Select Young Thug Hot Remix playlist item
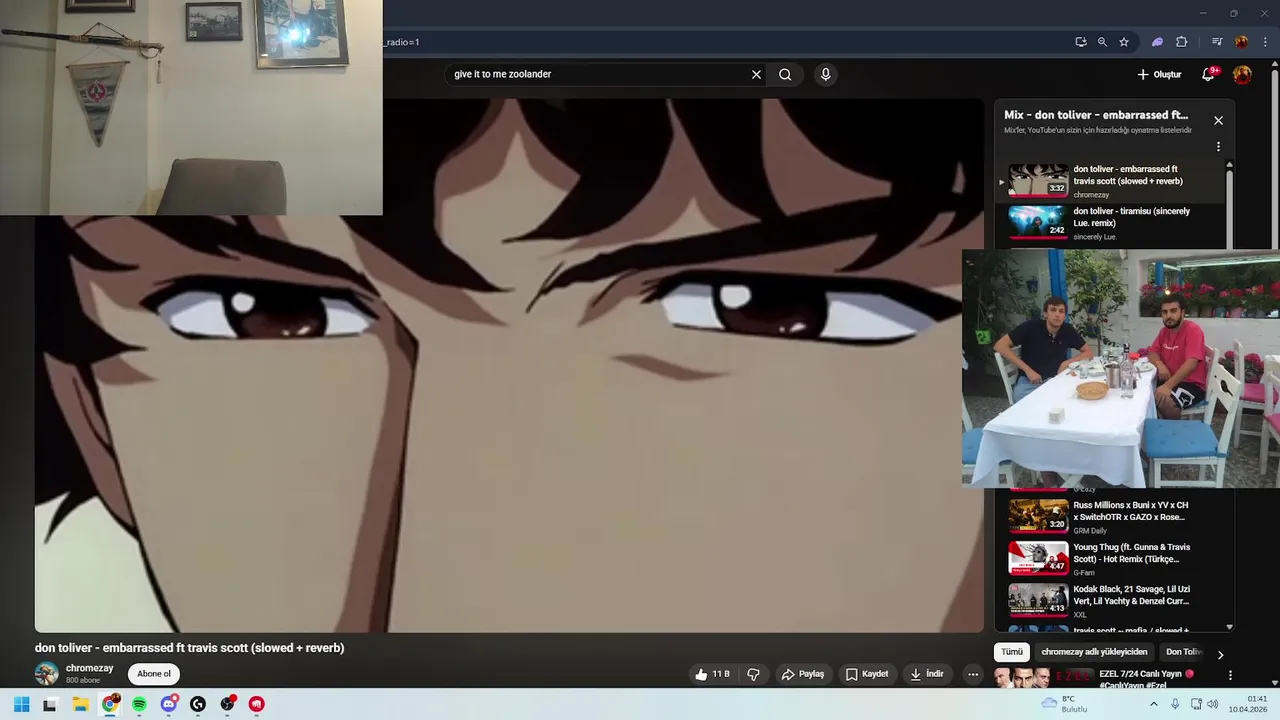This screenshot has height=720, width=1280. (1115, 558)
